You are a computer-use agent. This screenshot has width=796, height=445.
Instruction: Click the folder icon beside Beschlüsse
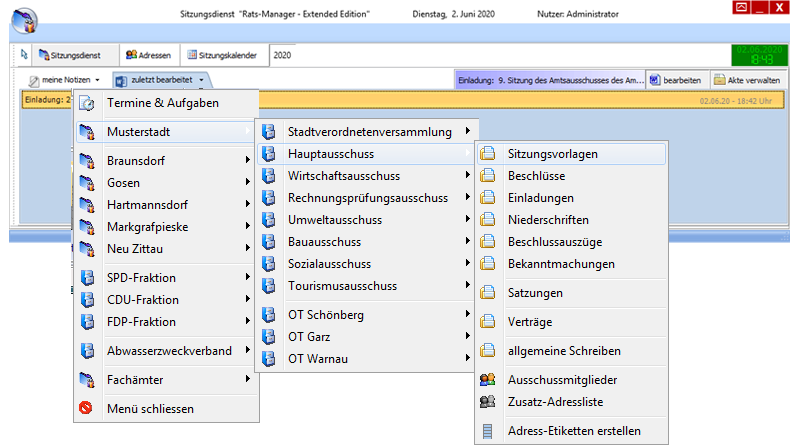click(x=488, y=176)
